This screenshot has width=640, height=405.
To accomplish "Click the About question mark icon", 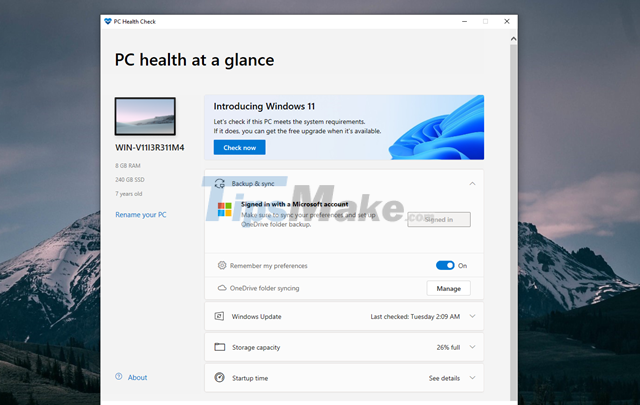I will (x=119, y=376).
